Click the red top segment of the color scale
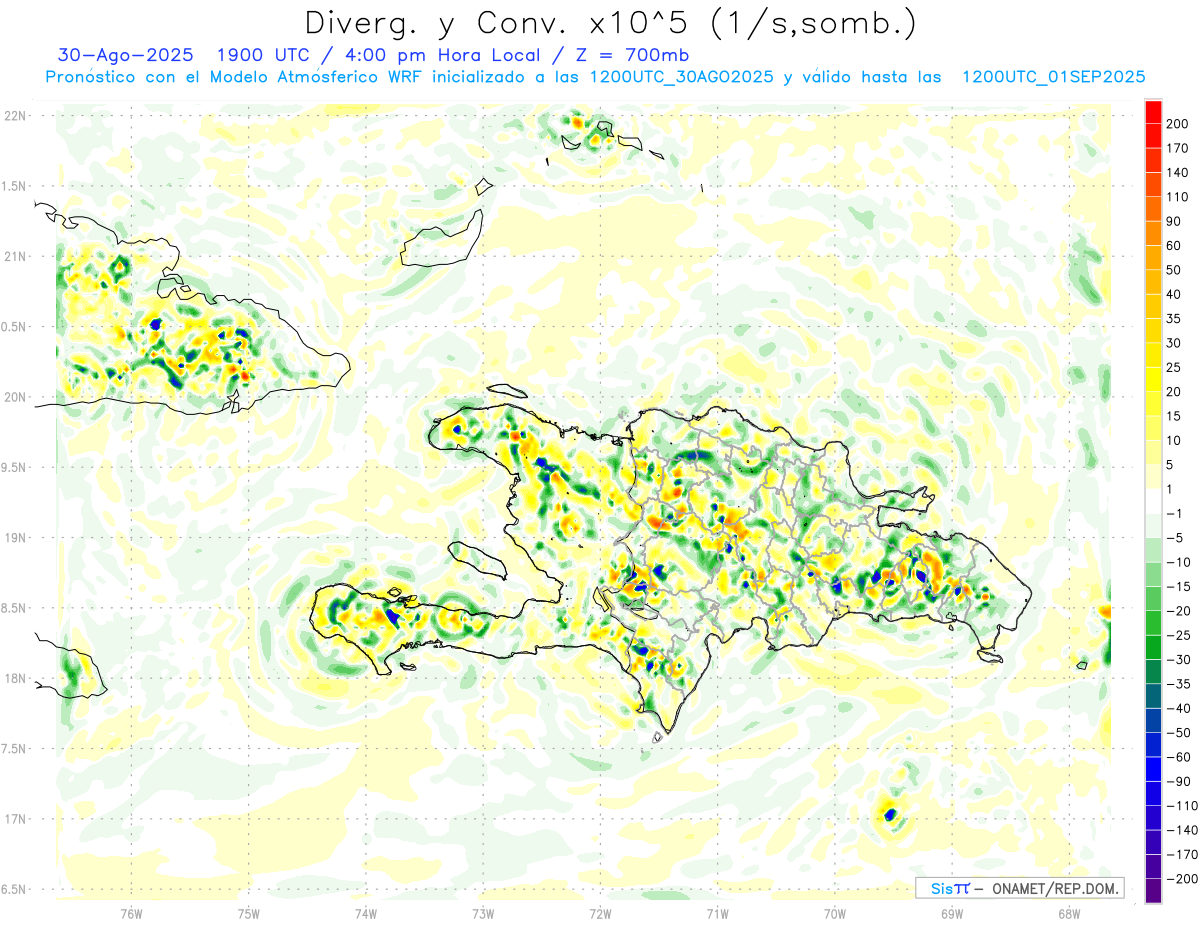The image size is (1200, 927). click(1153, 112)
